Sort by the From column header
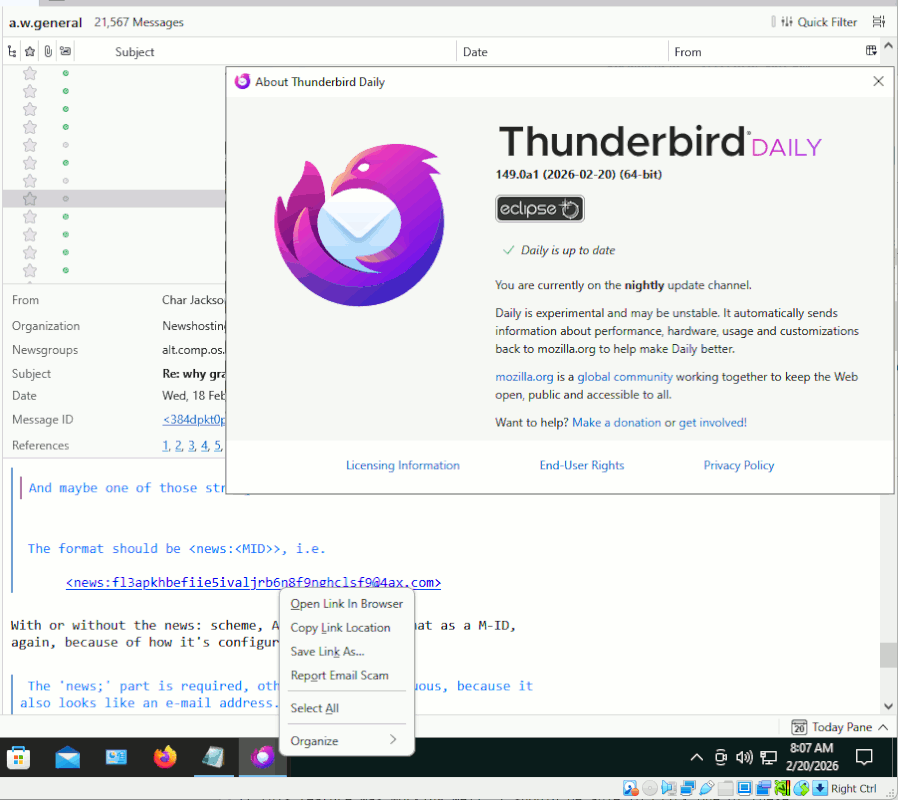Viewport: 898px width, 800px height. click(x=687, y=52)
